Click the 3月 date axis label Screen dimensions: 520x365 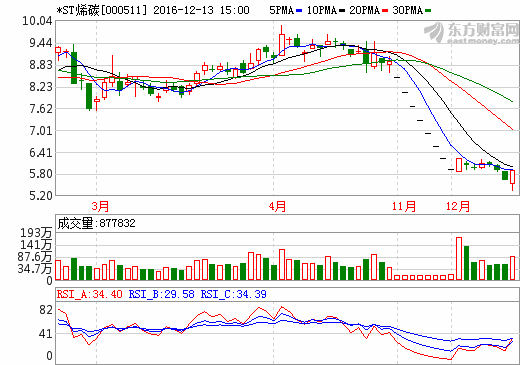point(100,206)
